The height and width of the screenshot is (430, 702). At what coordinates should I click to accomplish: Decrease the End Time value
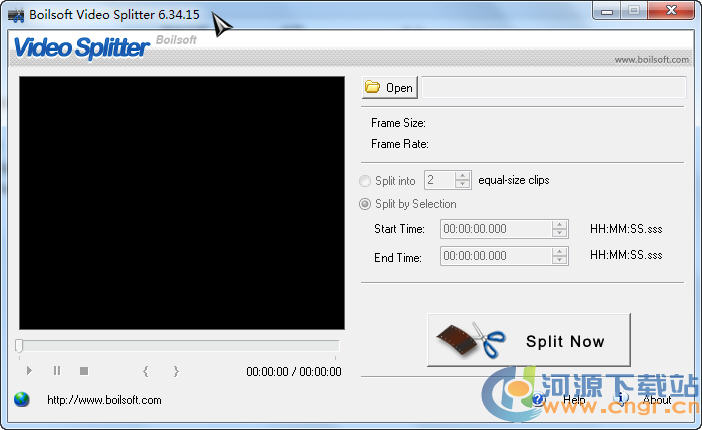coord(559,262)
